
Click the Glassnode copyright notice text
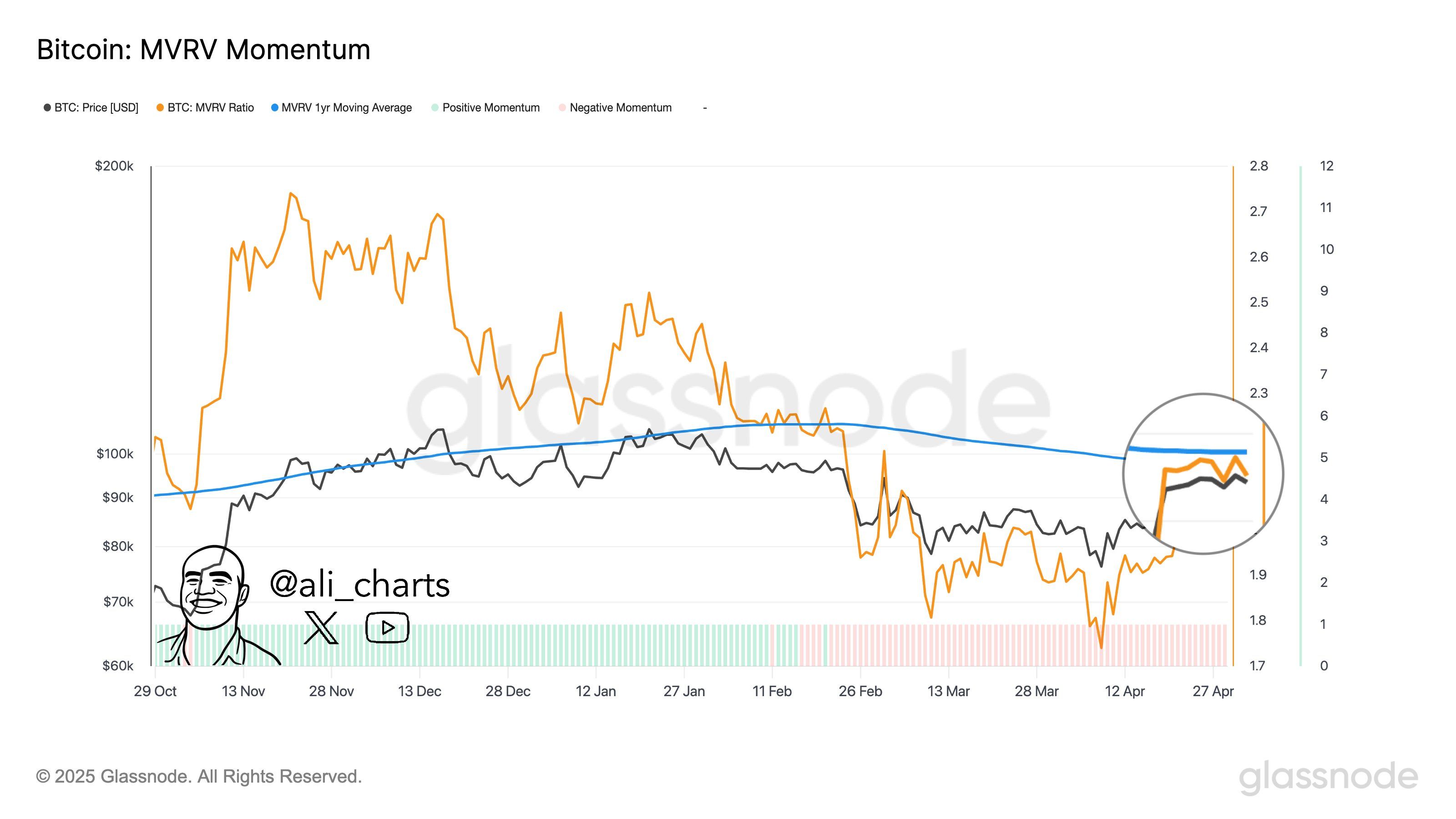click(x=199, y=777)
